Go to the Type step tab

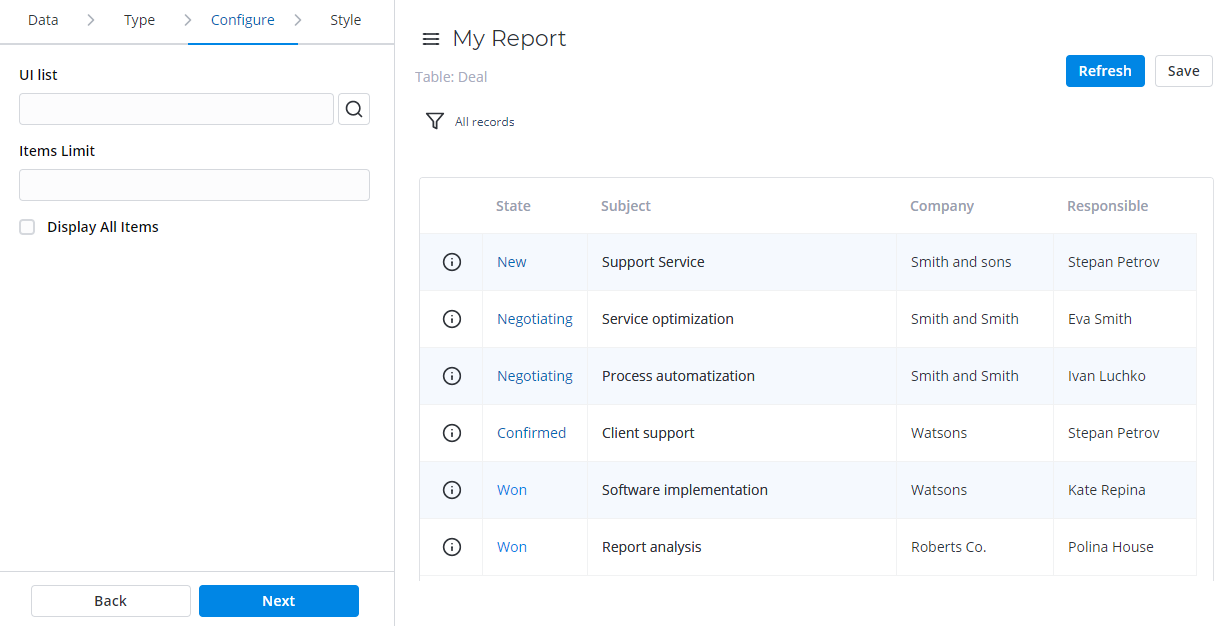pos(139,20)
